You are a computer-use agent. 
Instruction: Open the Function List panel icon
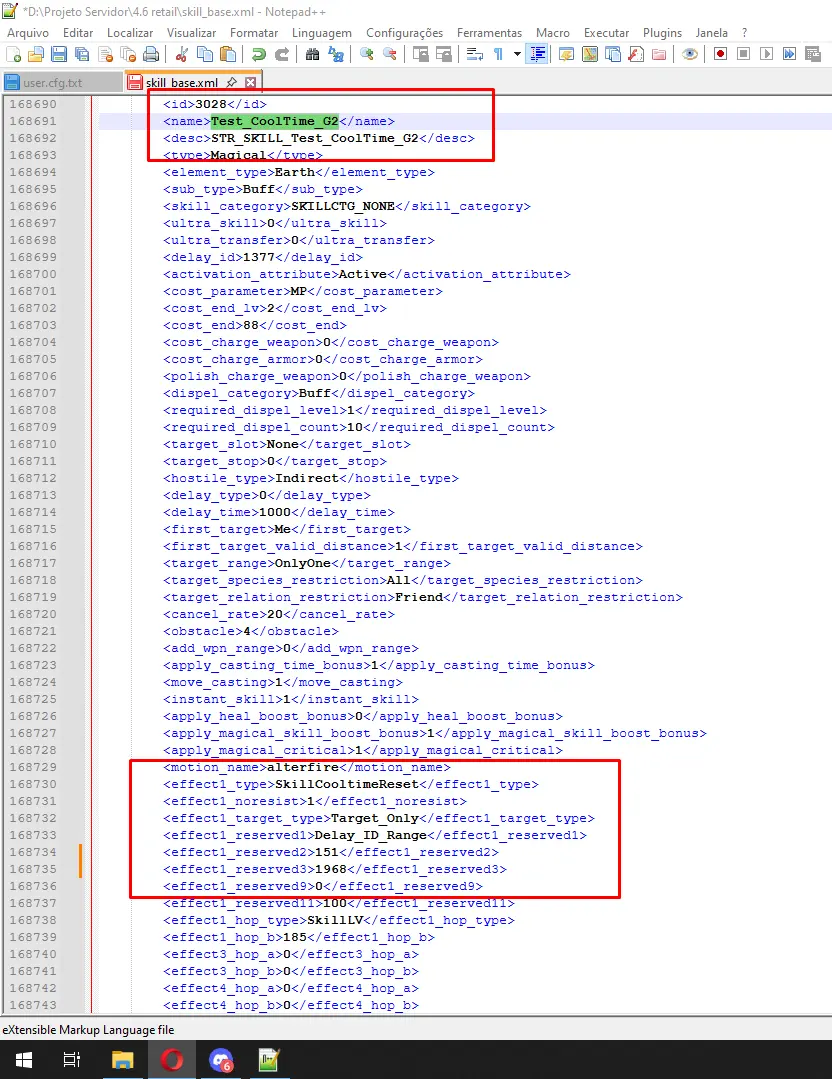pyautogui.click(x=636, y=54)
